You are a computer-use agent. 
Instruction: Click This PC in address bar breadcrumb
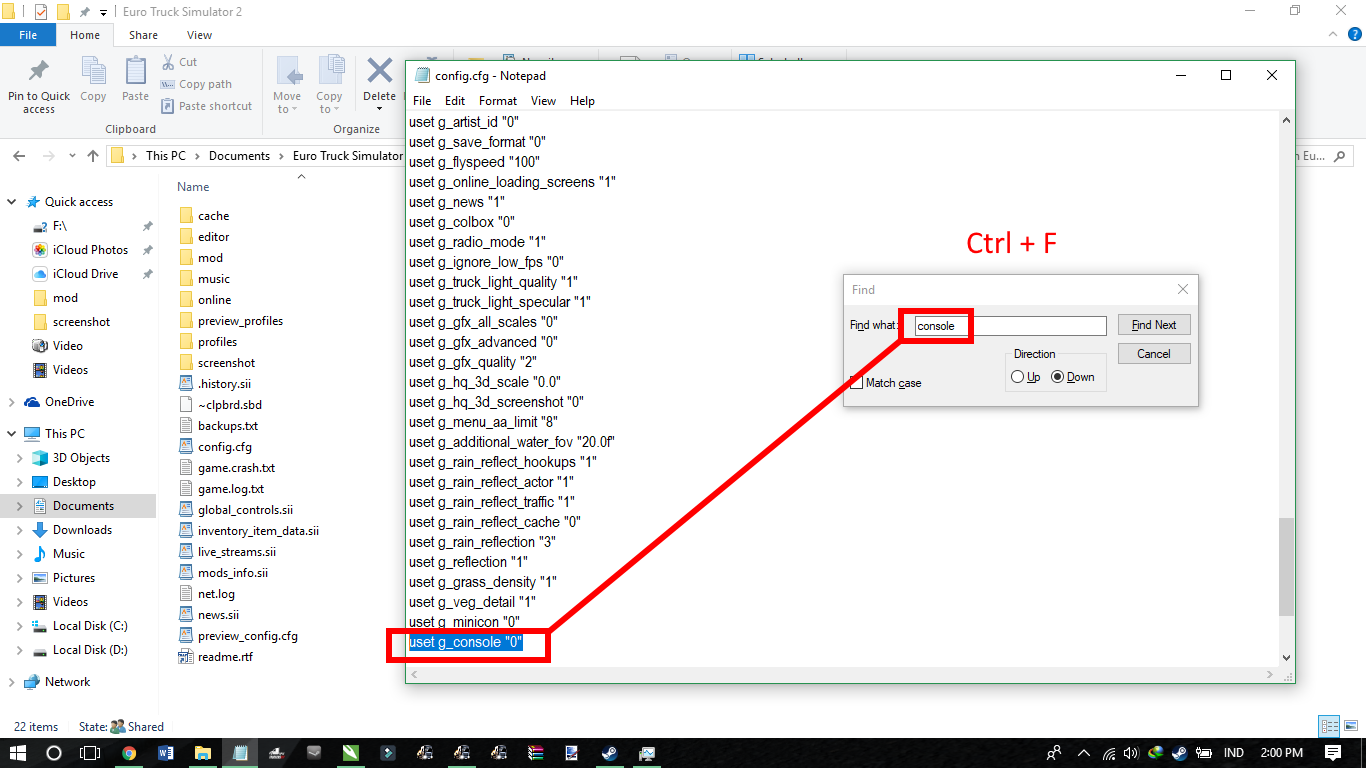pos(165,156)
